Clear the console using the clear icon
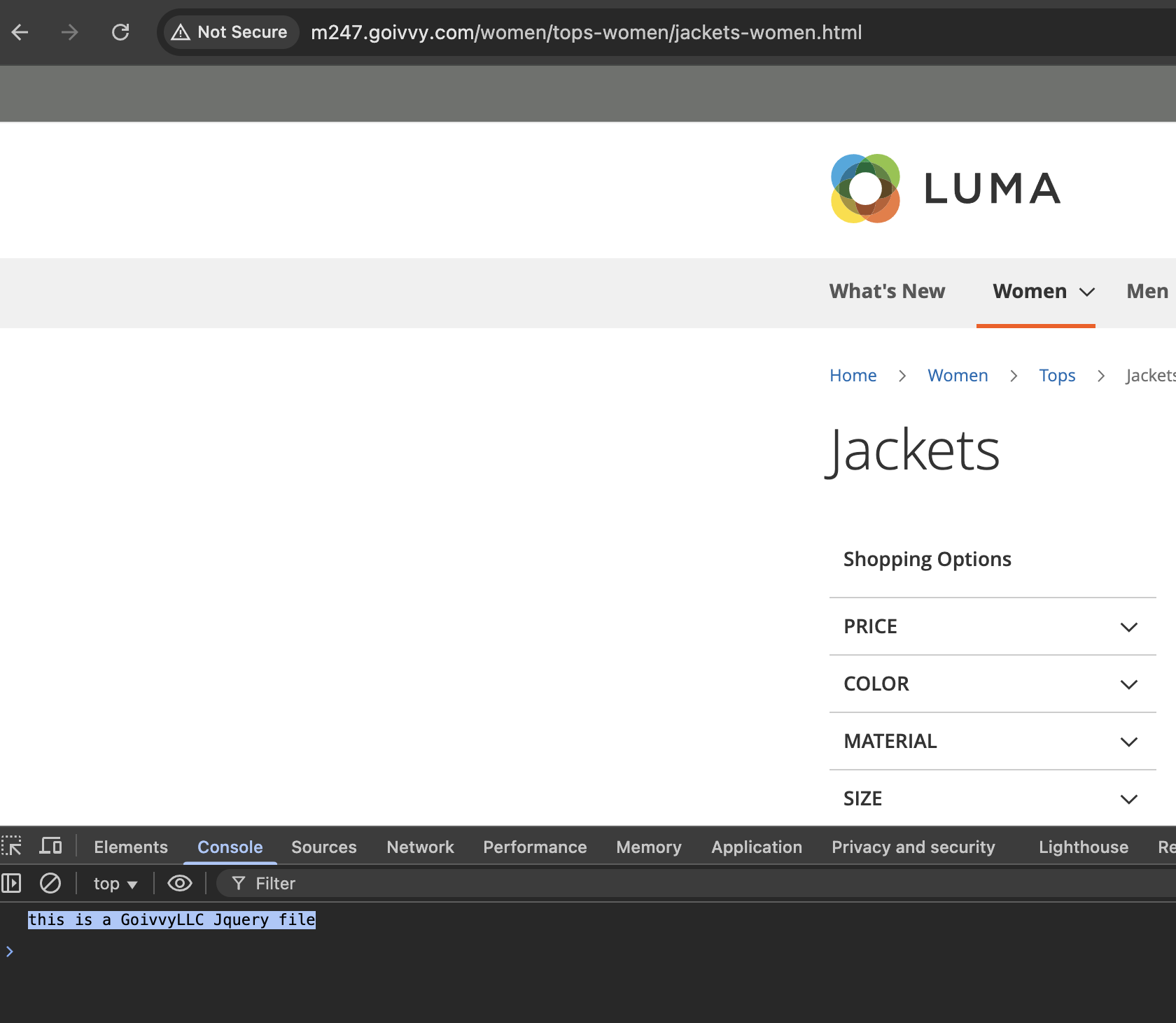The image size is (1176, 1023). [x=50, y=883]
